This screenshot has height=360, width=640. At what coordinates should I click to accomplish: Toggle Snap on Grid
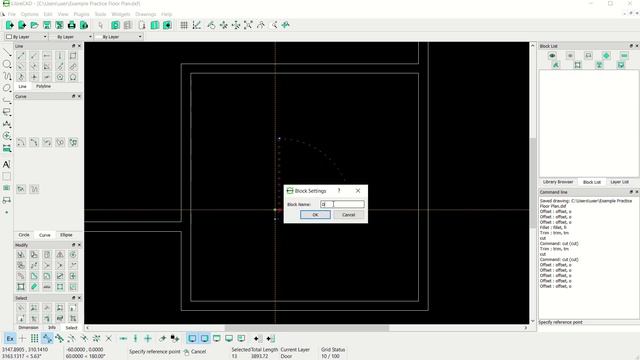pyautogui.click(x=35, y=338)
